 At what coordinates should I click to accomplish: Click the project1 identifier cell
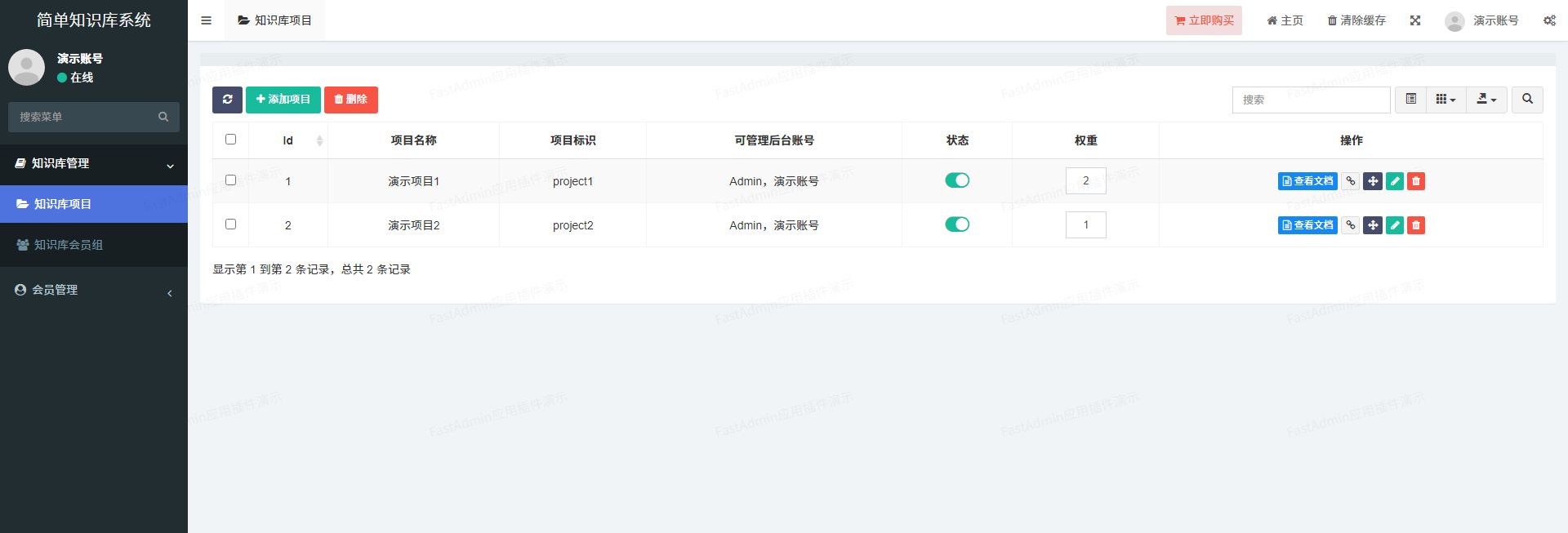point(572,181)
